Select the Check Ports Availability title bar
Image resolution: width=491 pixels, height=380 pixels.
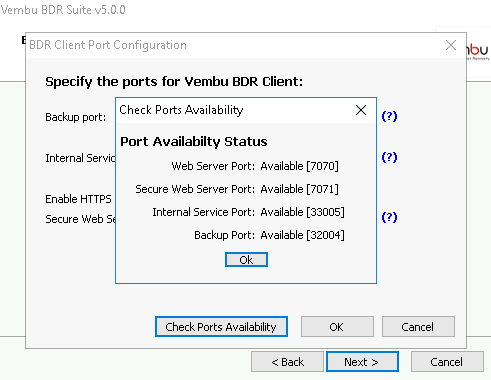[x=233, y=110]
